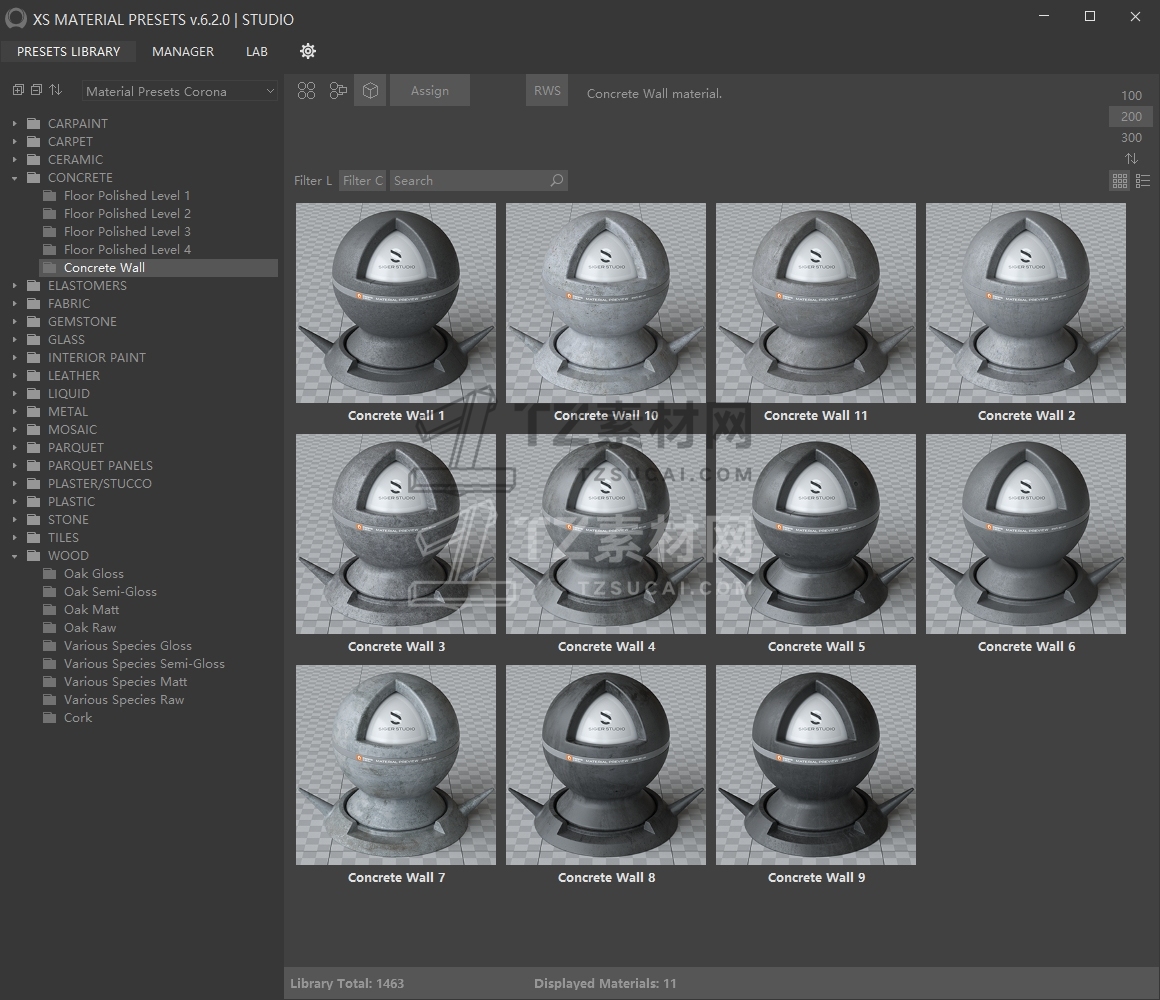Click the four-circles icon left of Assign
This screenshot has height=1000, width=1160.
[307, 91]
